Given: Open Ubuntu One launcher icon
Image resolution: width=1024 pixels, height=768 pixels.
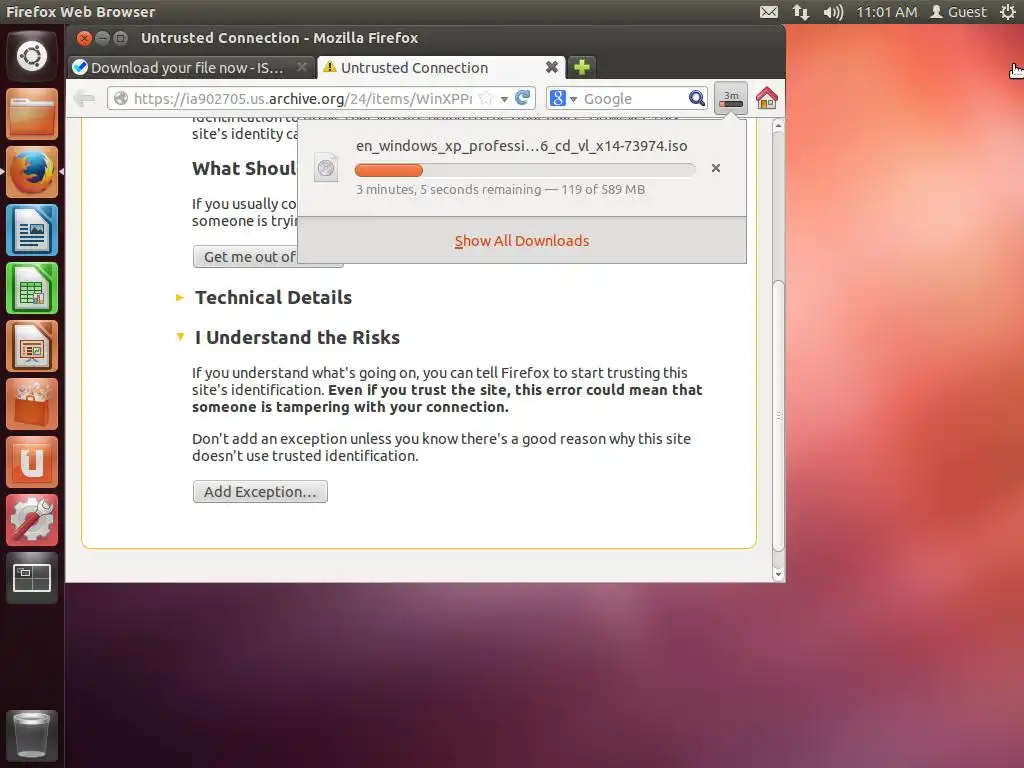Looking at the screenshot, I should point(31,462).
